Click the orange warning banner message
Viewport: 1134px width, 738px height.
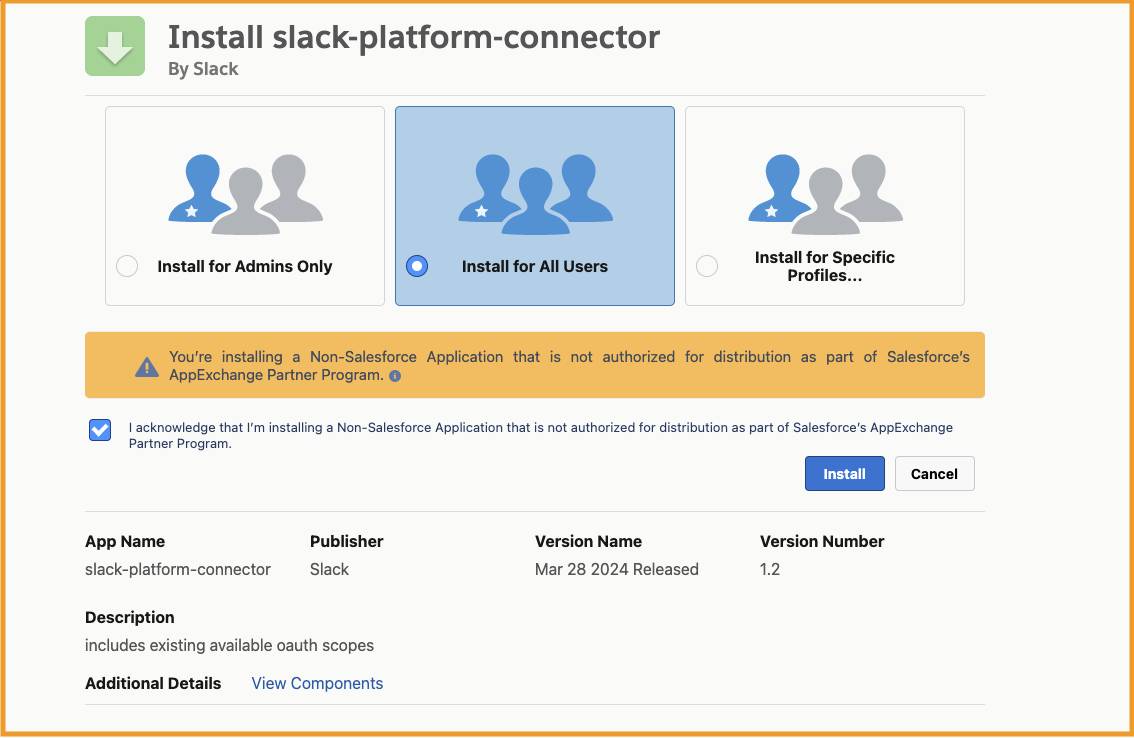(569, 365)
